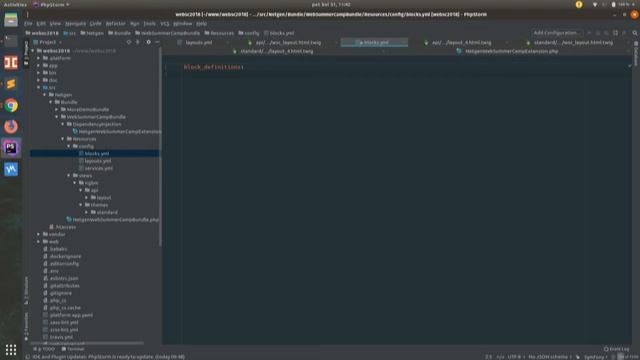Open the Structure tool window on left edge
Screen dimensions: 640x360
coord(27,290)
